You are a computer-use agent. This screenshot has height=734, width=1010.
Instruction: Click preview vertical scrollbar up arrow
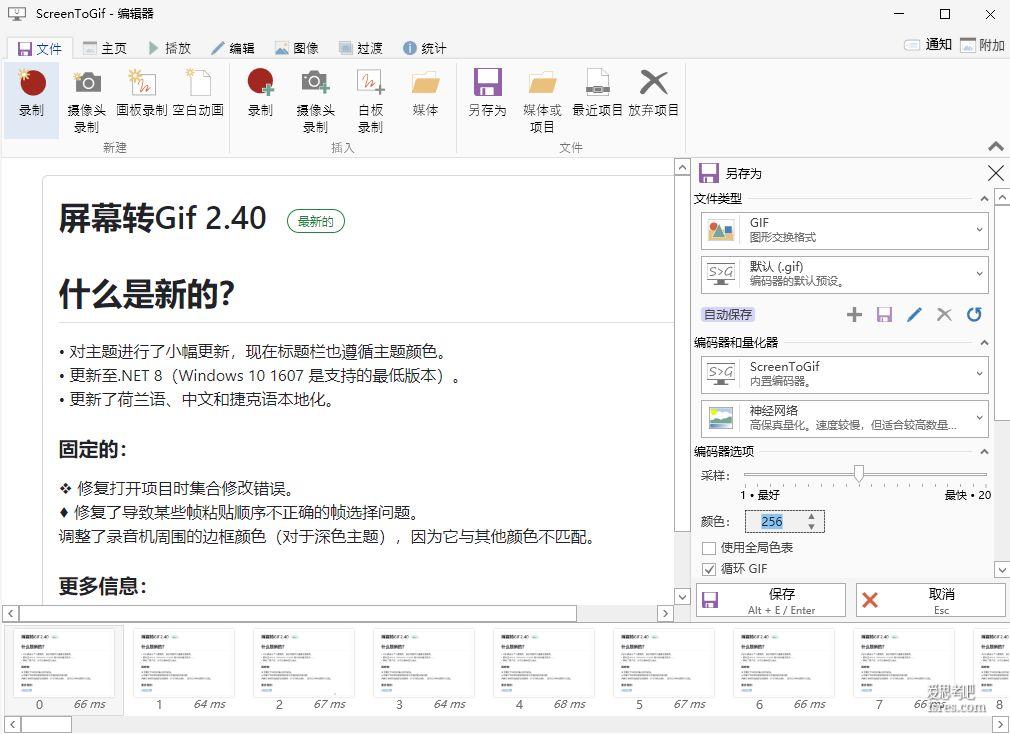[x=682, y=167]
